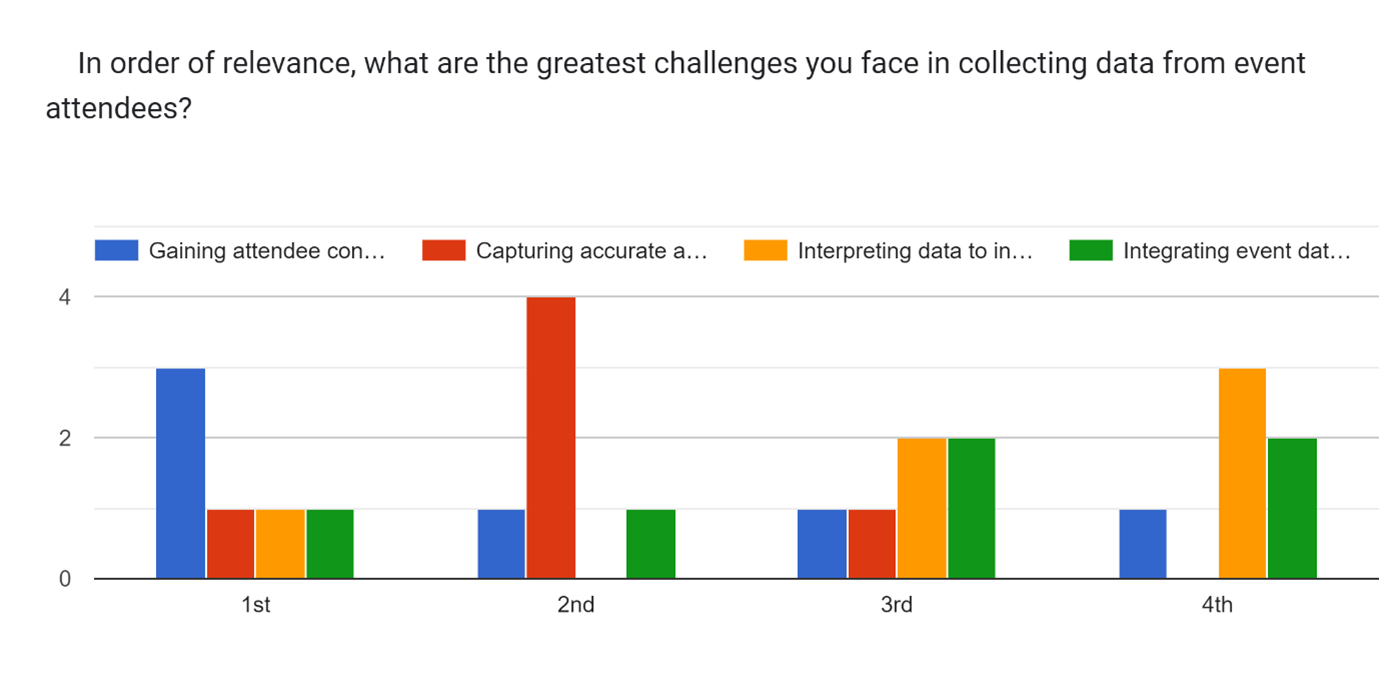Click the blue legend color swatch
Viewport: 1379px width, 673px height.
click(x=116, y=251)
